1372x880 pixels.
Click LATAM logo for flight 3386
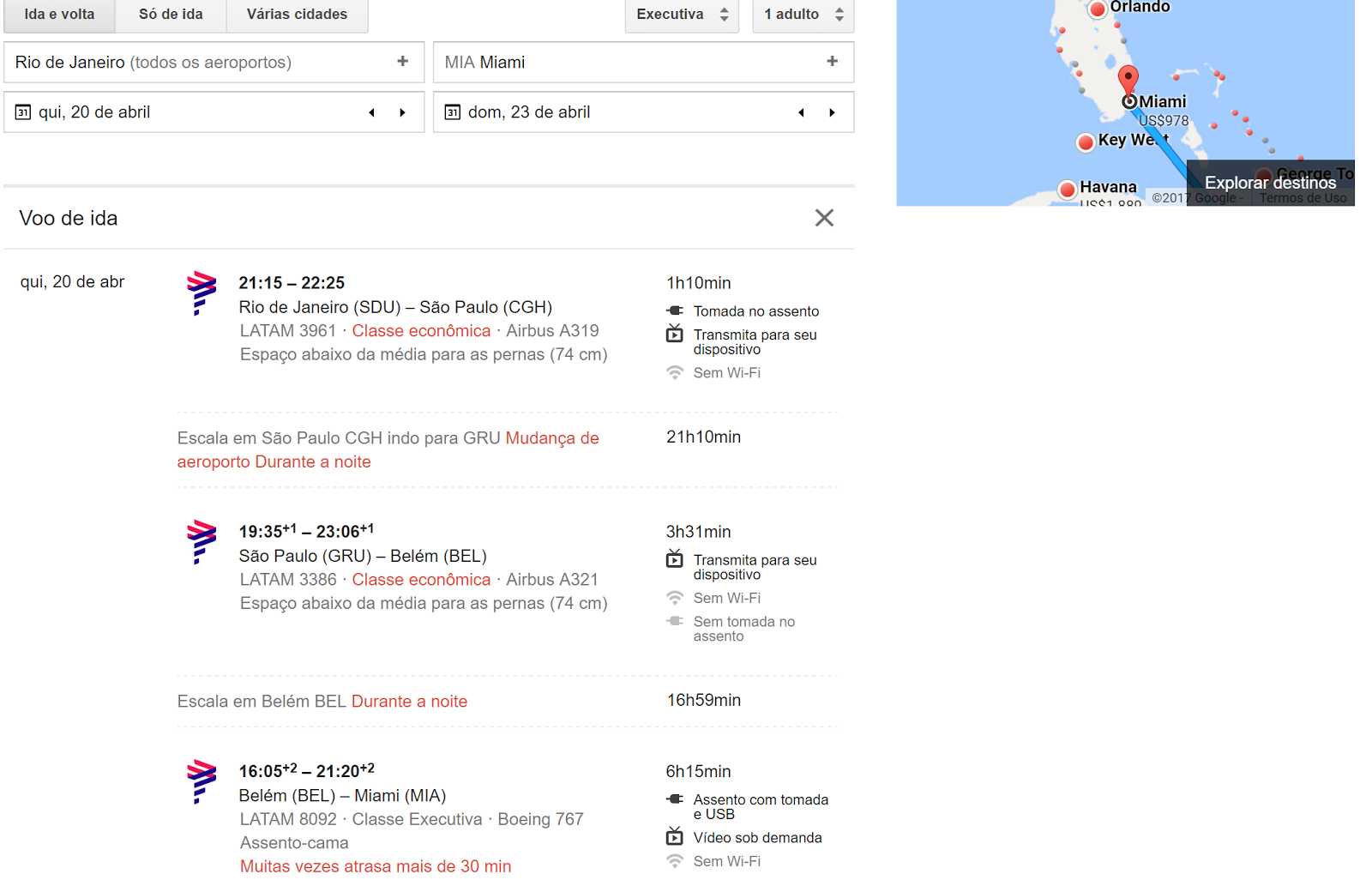pyautogui.click(x=202, y=542)
